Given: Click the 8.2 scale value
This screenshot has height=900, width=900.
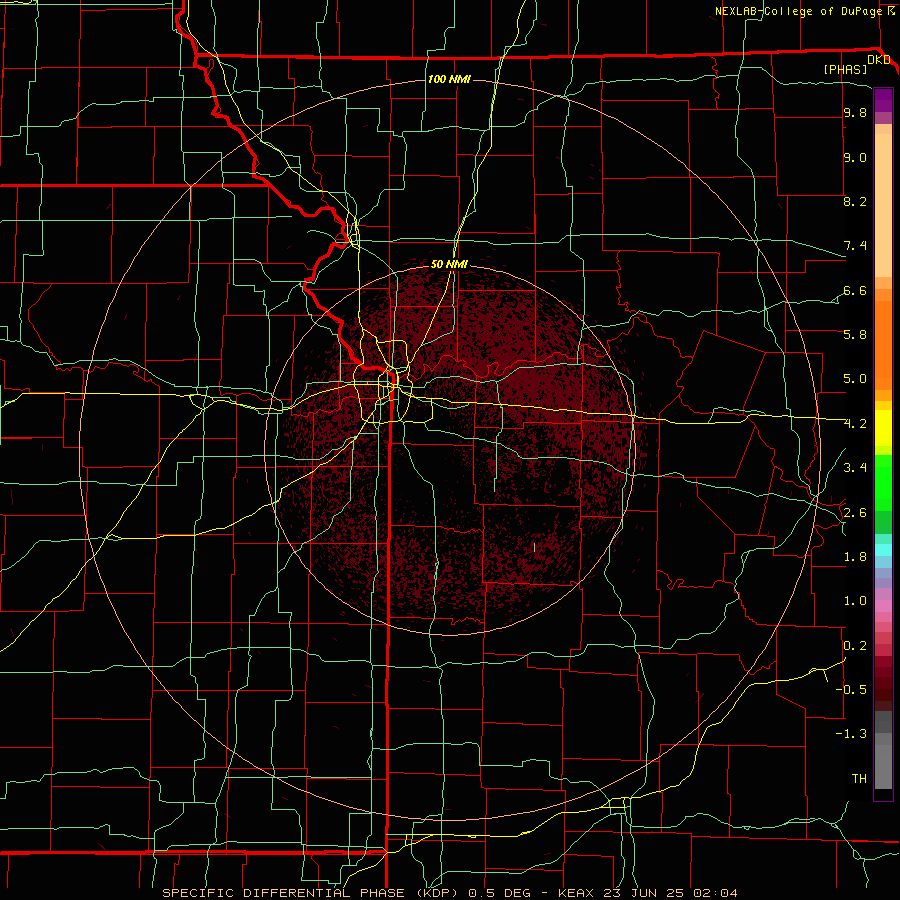Looking at the screenshot, I should (855, 201).
